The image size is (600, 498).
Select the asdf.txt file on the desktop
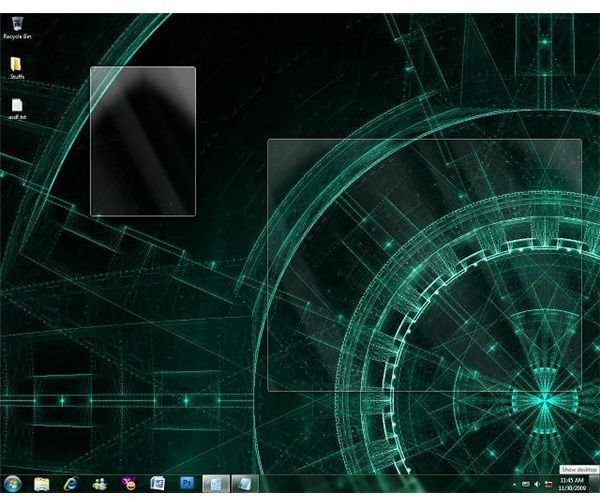17,109
